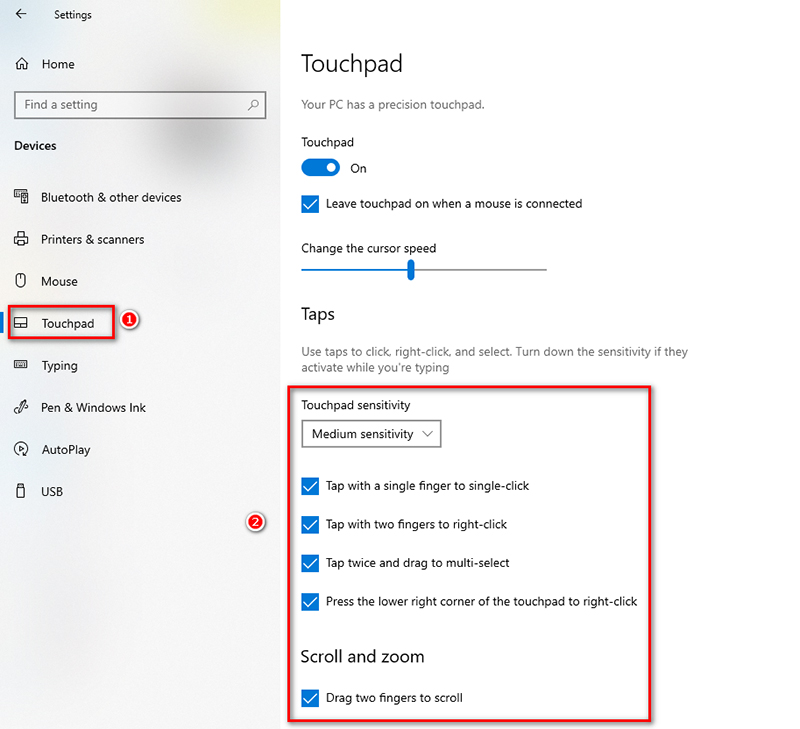Uncheck Tap with a single finger to single-click
This screenshot has width=800, height=729.
tap(310, 486)
